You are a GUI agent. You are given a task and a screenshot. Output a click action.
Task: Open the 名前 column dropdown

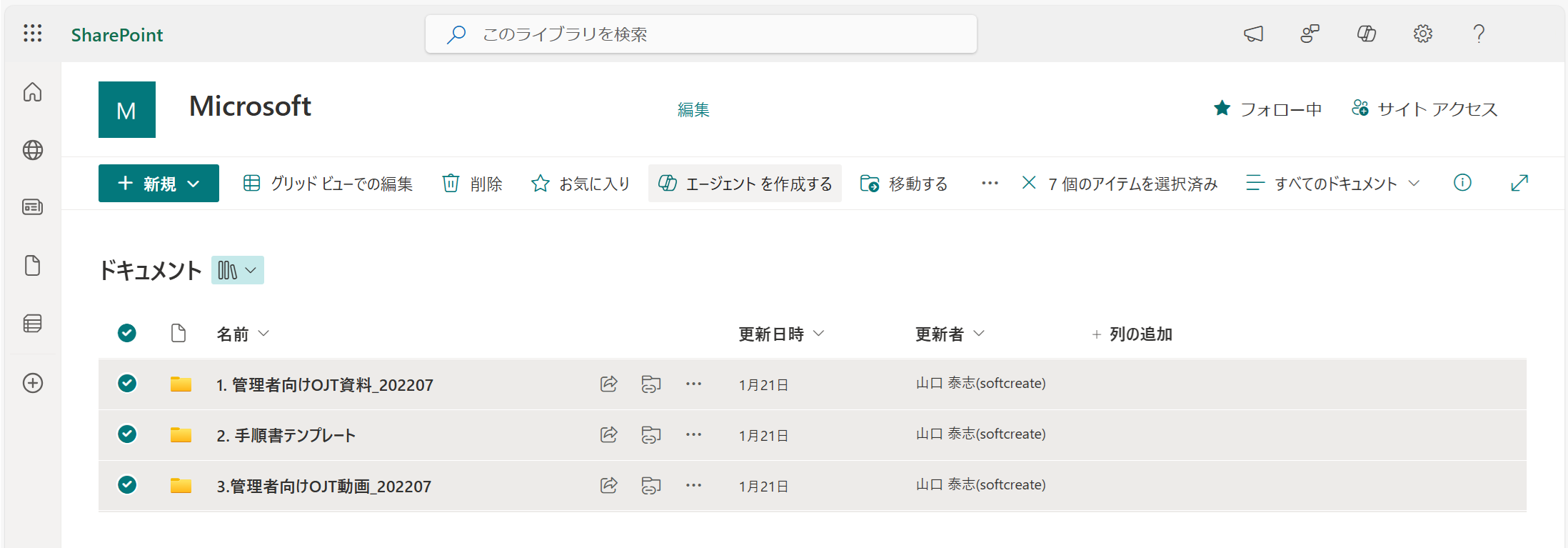click(x=243, y=334)
